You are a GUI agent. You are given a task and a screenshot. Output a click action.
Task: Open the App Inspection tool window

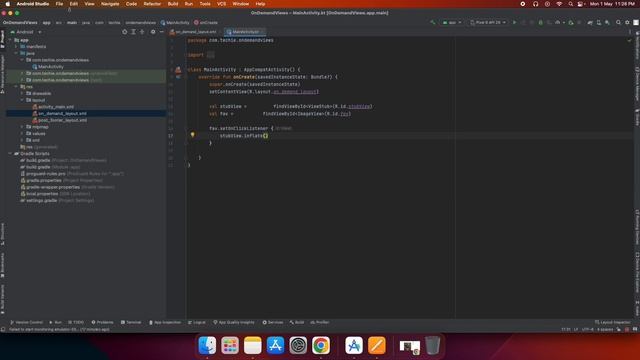click(x=165, y=322)
